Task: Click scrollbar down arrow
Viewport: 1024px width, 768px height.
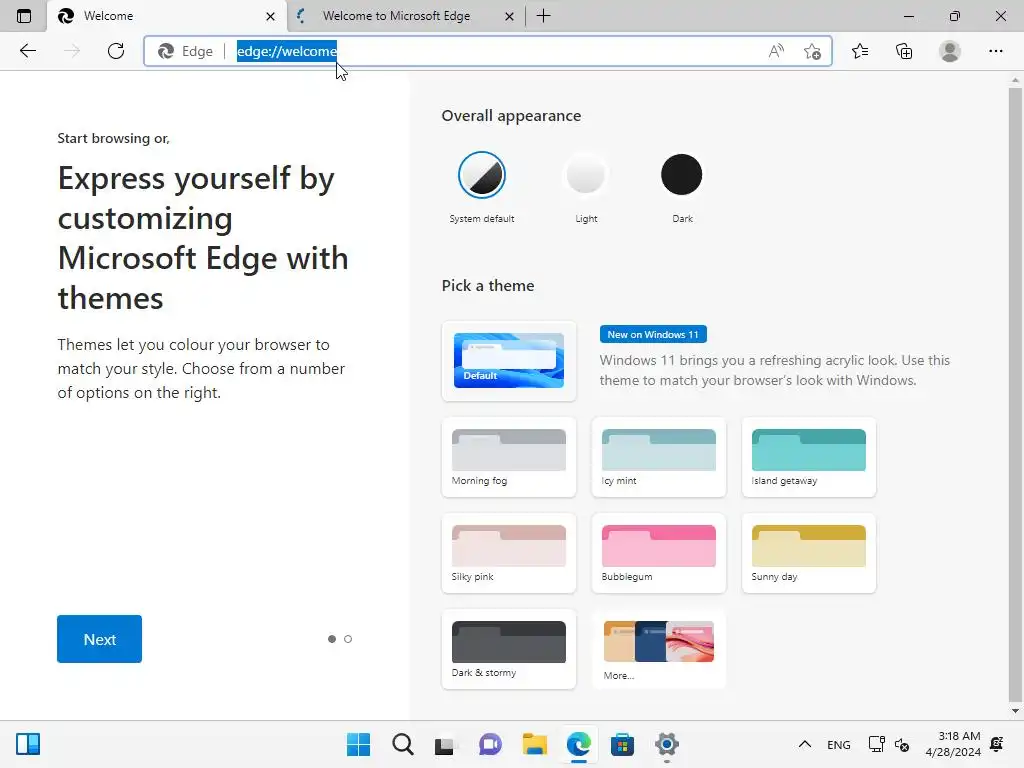Action: [1015, 711]
